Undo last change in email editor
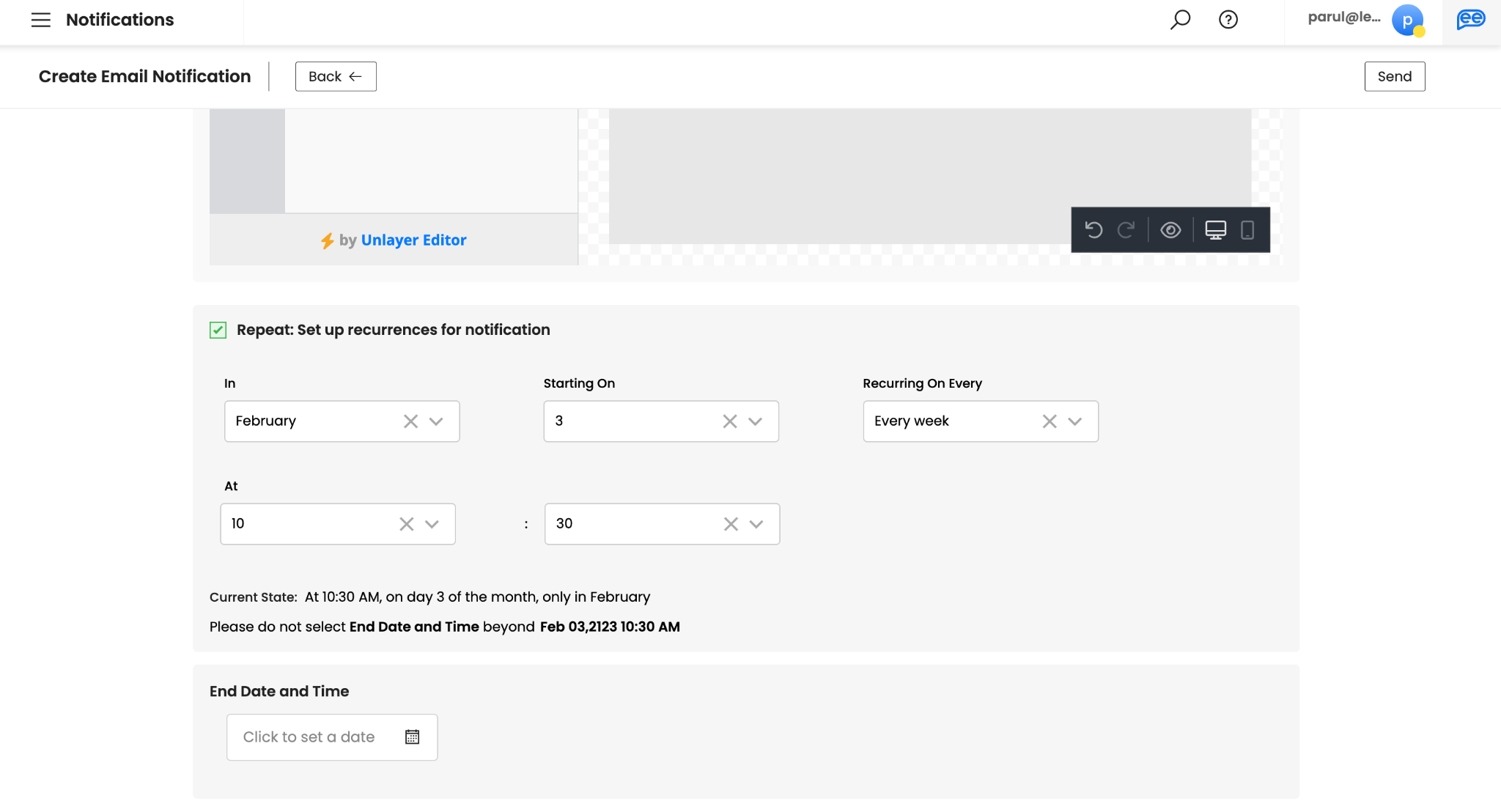 tap(1094, 230)
